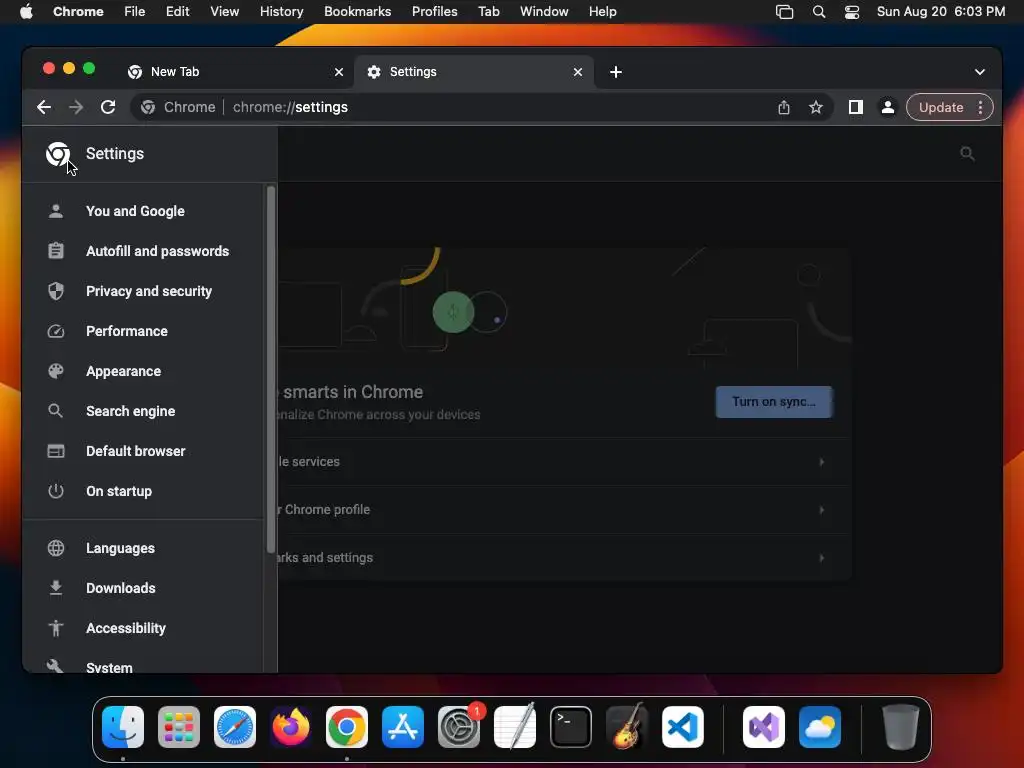Go to Privacy and security settings
The width and height of the screenshot is (1024, 768).
pos(149,291)
